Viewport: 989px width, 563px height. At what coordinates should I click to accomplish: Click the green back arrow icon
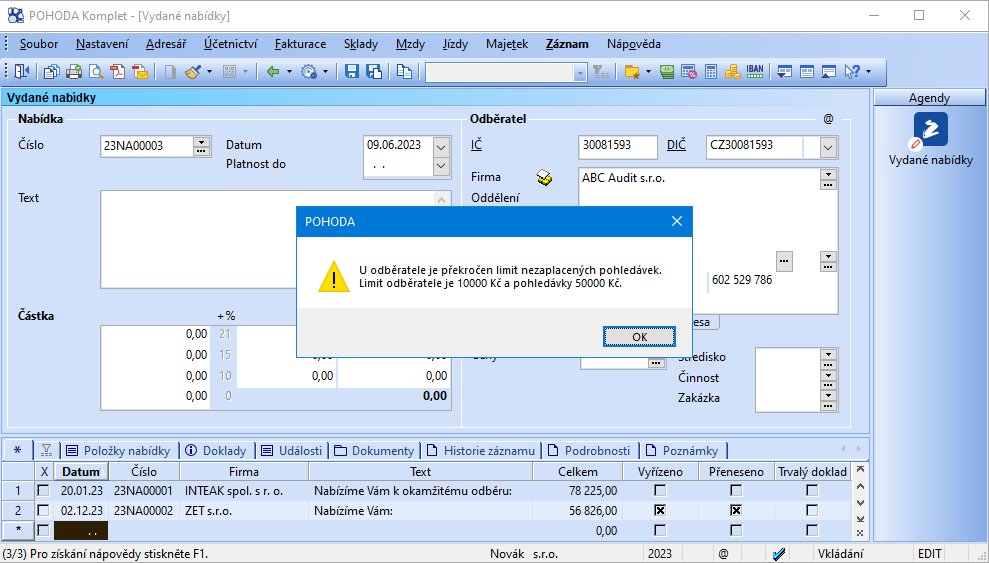273,72
